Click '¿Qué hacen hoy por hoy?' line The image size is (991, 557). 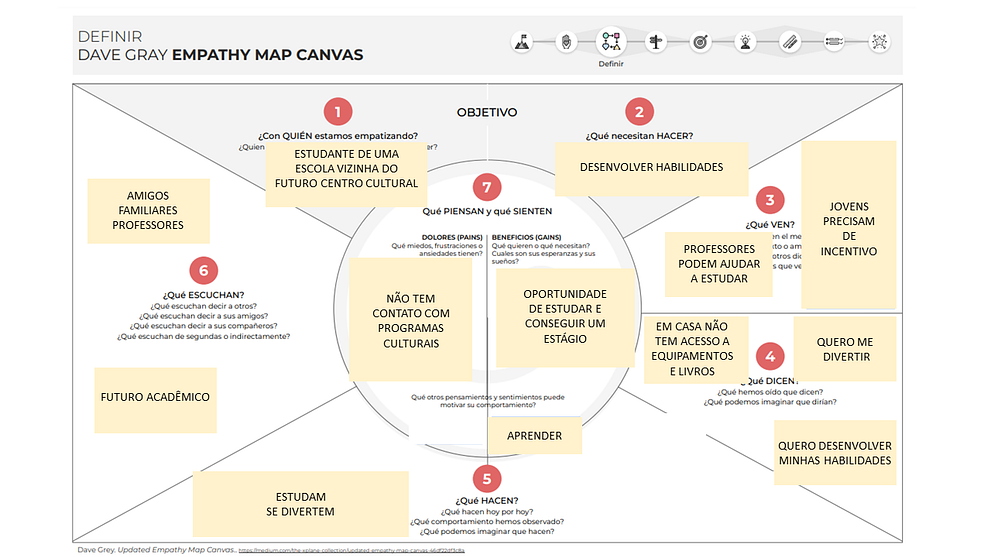point(487,511)
